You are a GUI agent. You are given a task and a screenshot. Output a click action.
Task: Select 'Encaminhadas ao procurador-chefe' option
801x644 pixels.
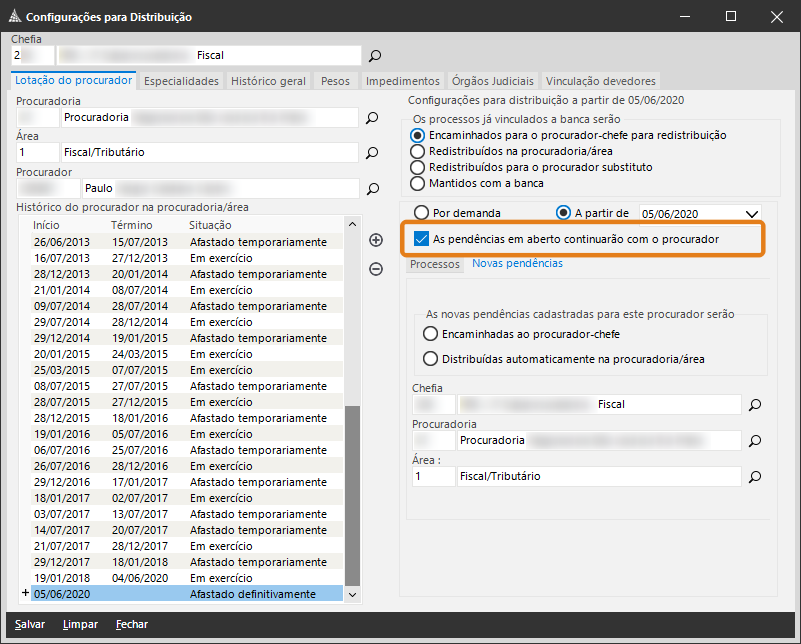point(431,334)
